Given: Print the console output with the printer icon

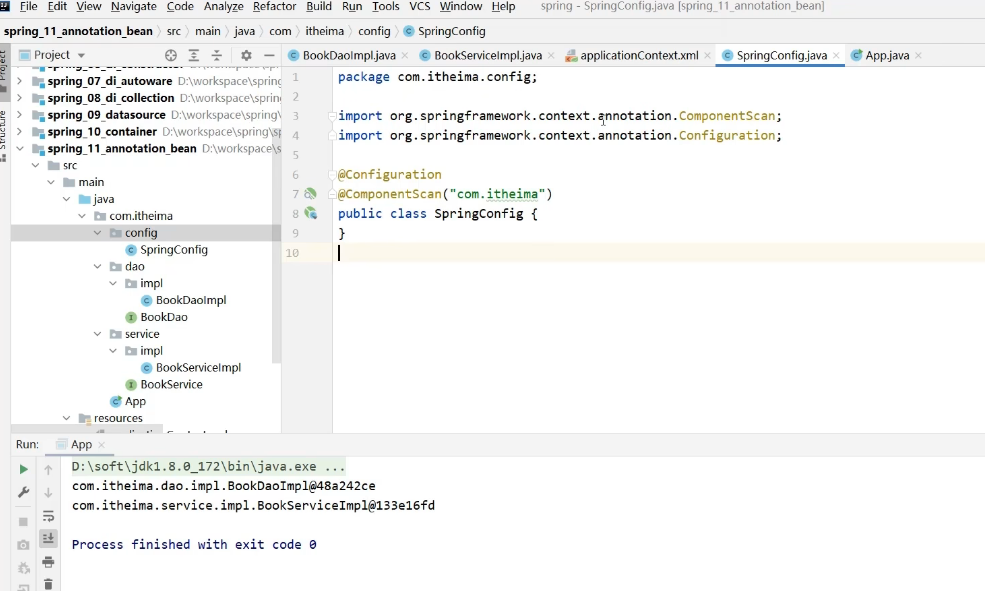Looking at the screenshot, I should [48, 562].
